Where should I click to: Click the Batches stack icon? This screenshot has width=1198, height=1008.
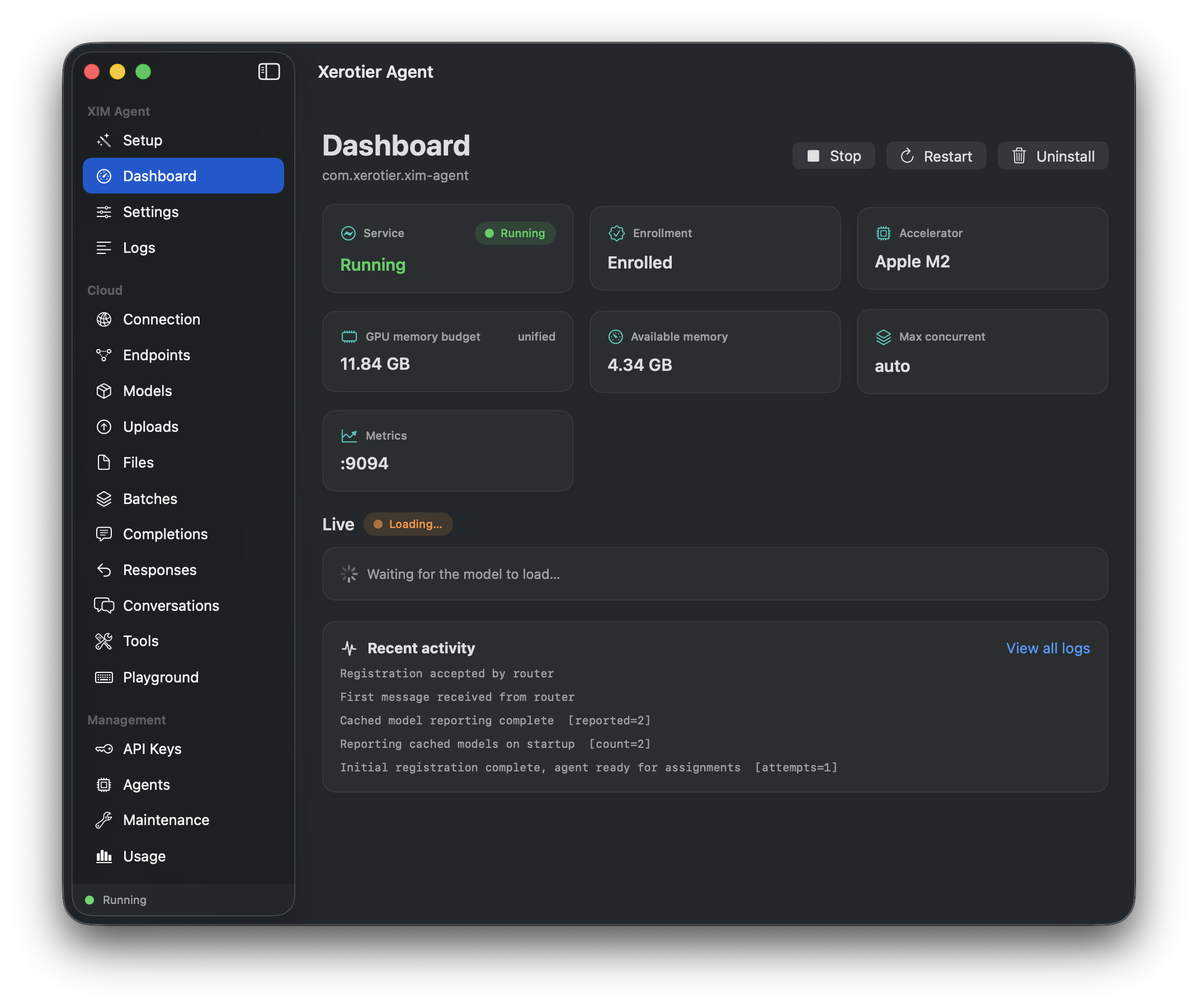coord(103,499)
